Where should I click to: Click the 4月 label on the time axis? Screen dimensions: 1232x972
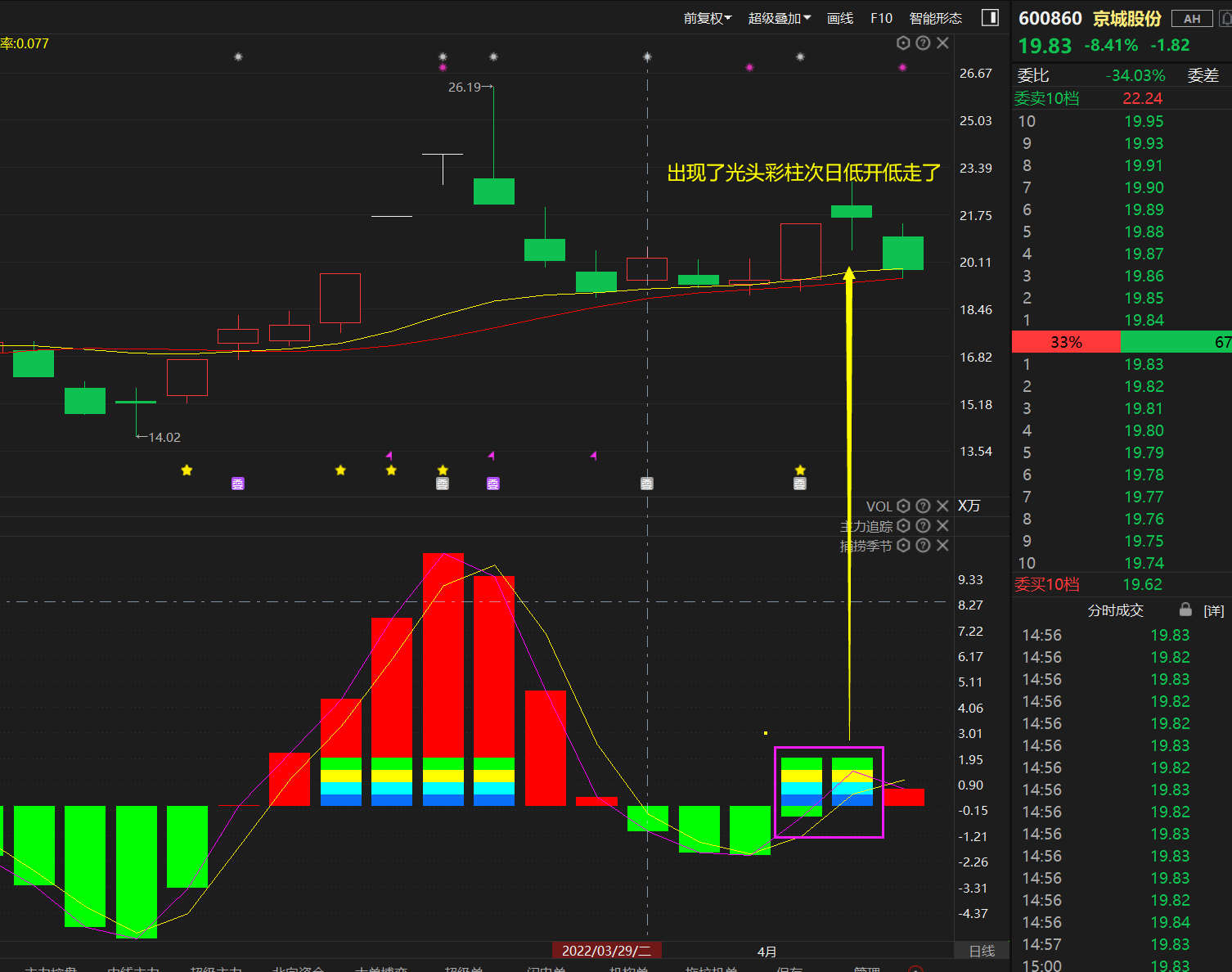(x=767, y=952)
